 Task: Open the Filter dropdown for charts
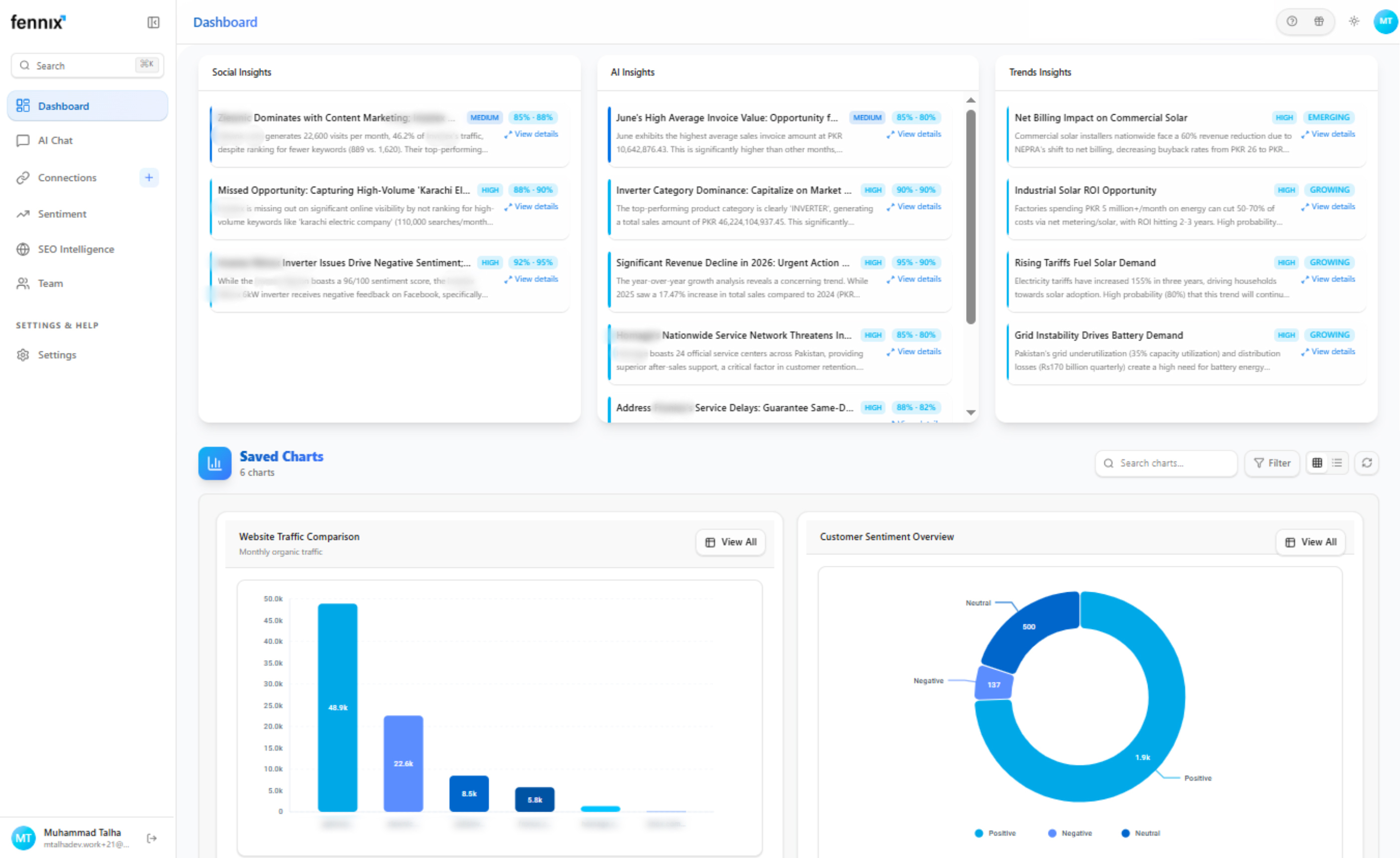[x=1272, y=463]
